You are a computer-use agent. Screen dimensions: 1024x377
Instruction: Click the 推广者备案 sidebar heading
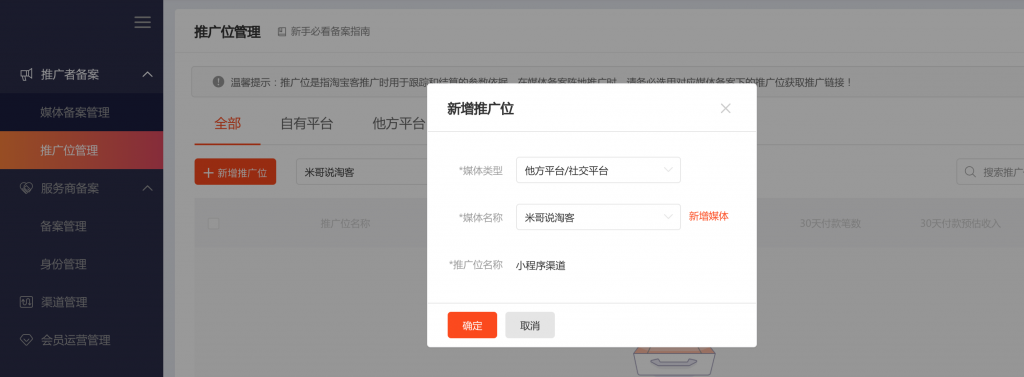click(70, 74)
